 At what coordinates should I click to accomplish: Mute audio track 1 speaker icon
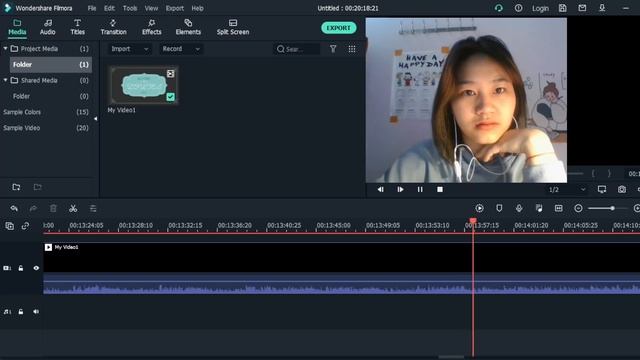(36, 312)
